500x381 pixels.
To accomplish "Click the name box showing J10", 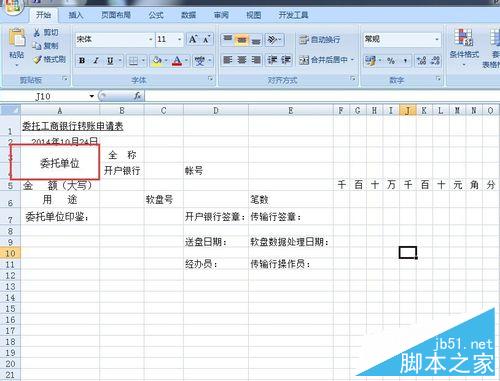I will pyautogui.click(x=48, y=97).
